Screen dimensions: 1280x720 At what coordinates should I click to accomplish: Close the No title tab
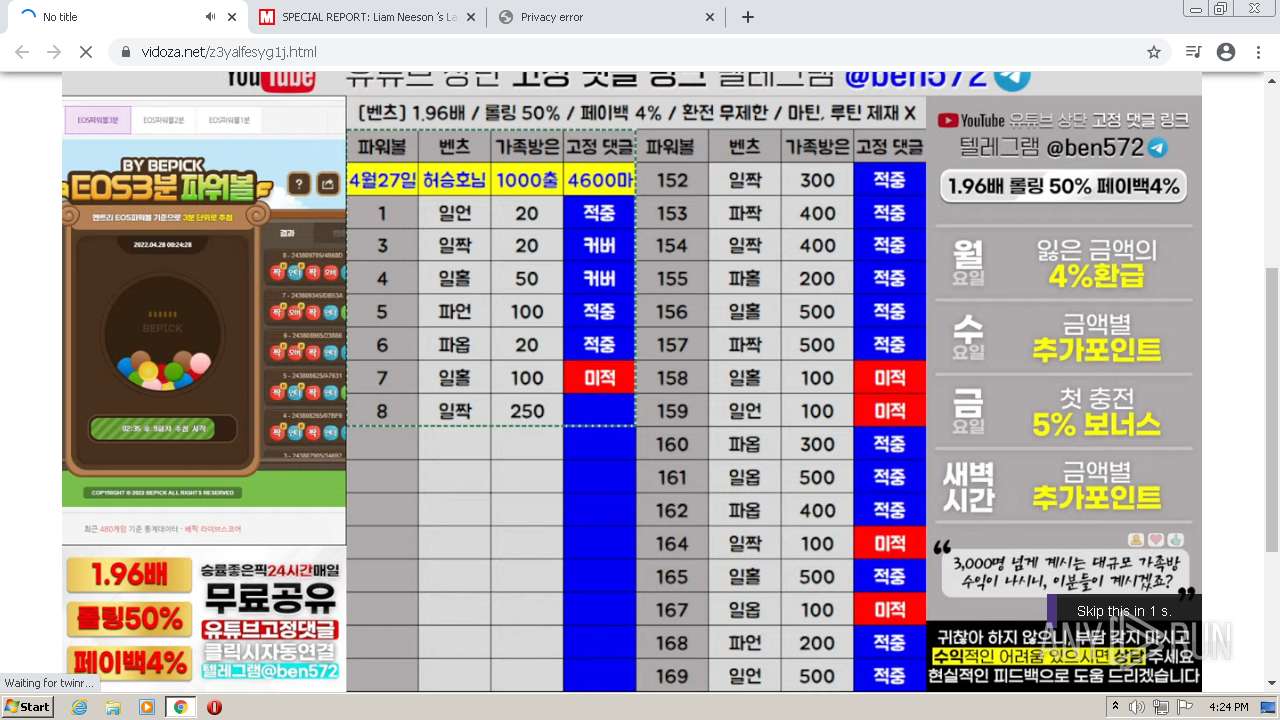(x=232, y=17)
